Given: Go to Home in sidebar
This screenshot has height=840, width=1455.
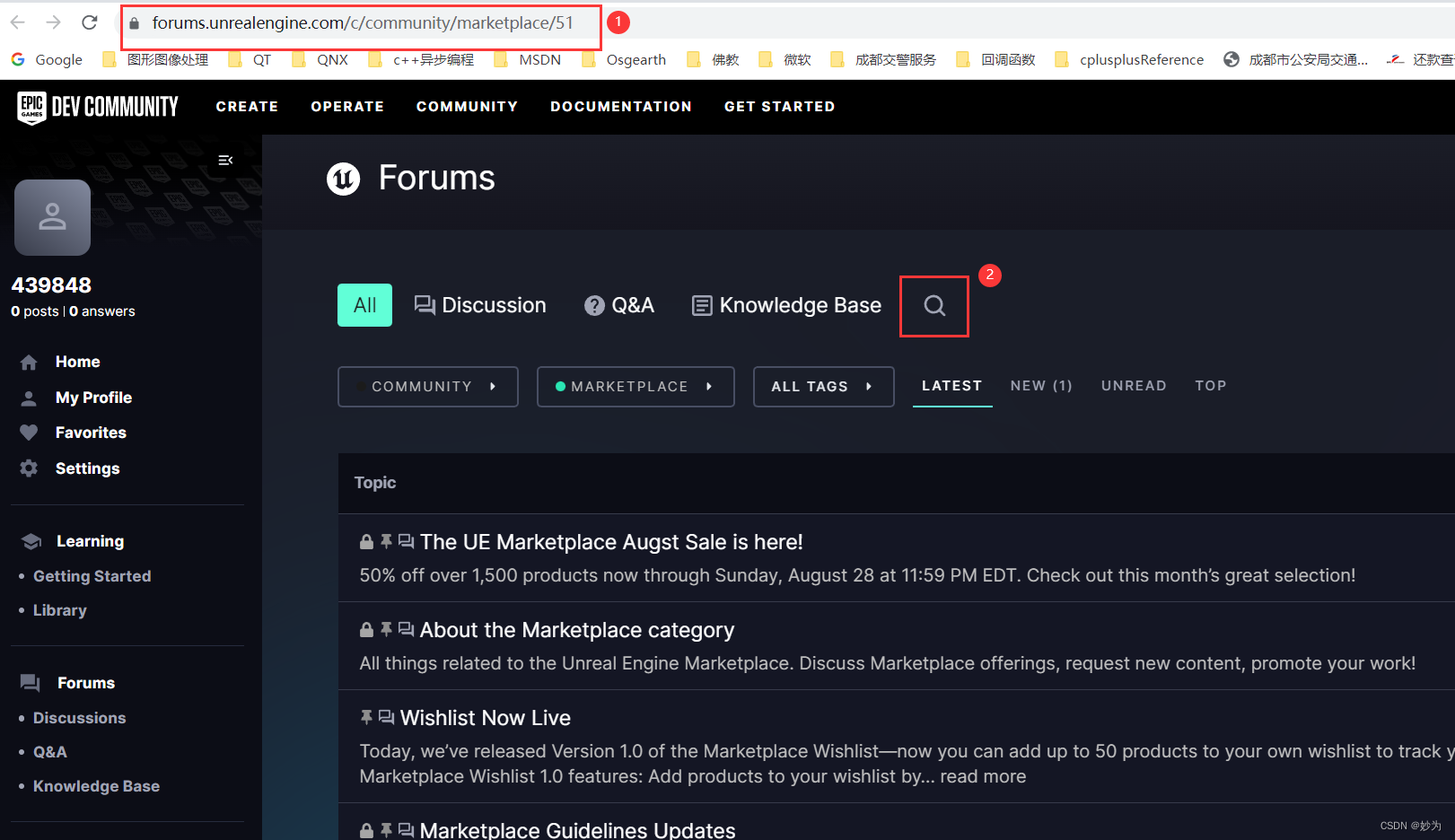Looking at the screenshot, I should [77, 362].
